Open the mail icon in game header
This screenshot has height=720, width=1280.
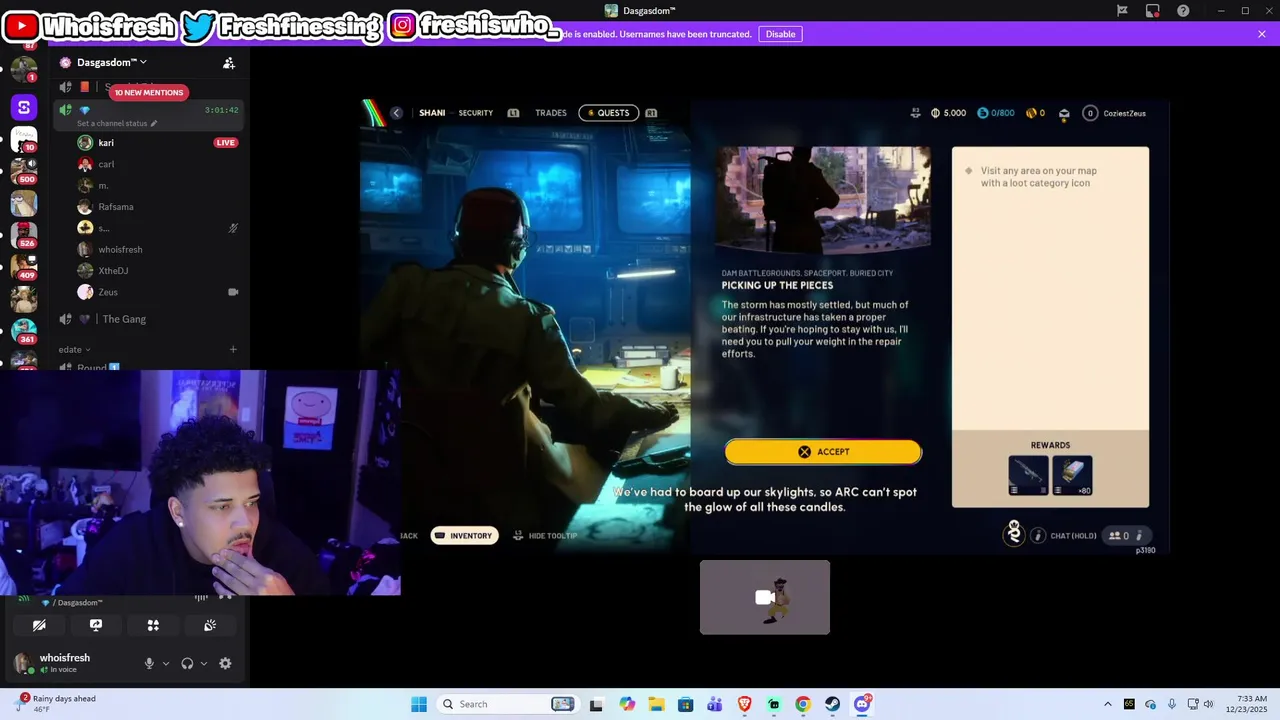[1064, 113]
